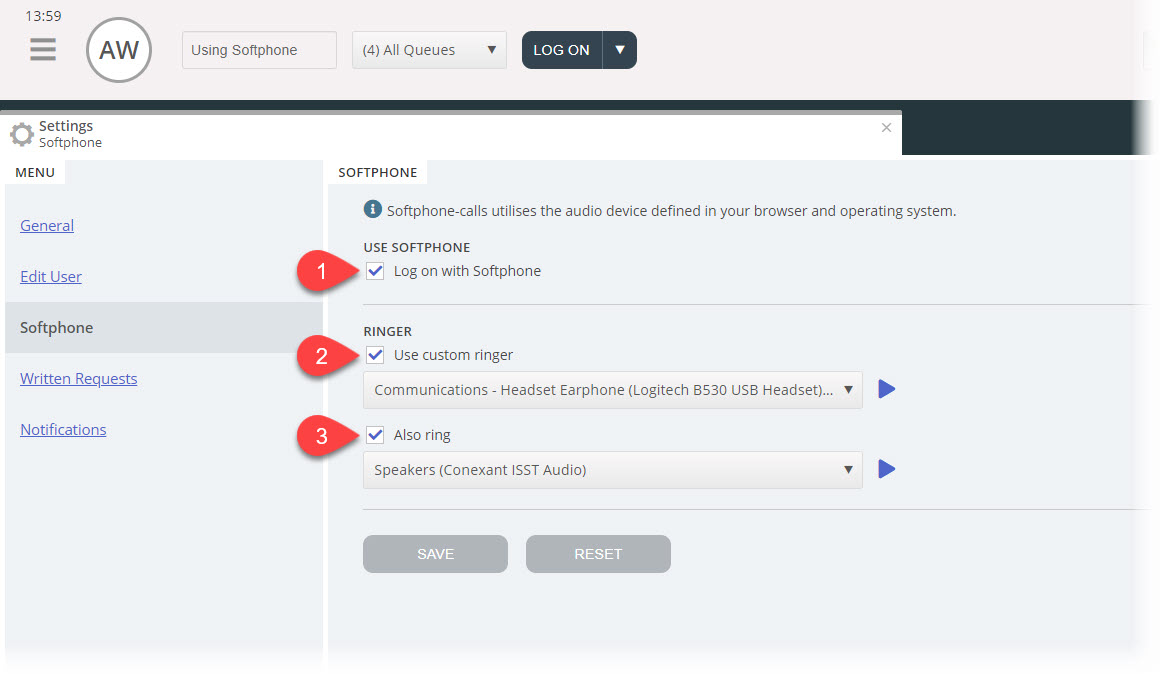Screen dimensions: 1161x674
Task: Go to General settings
Action: point(47,226)
